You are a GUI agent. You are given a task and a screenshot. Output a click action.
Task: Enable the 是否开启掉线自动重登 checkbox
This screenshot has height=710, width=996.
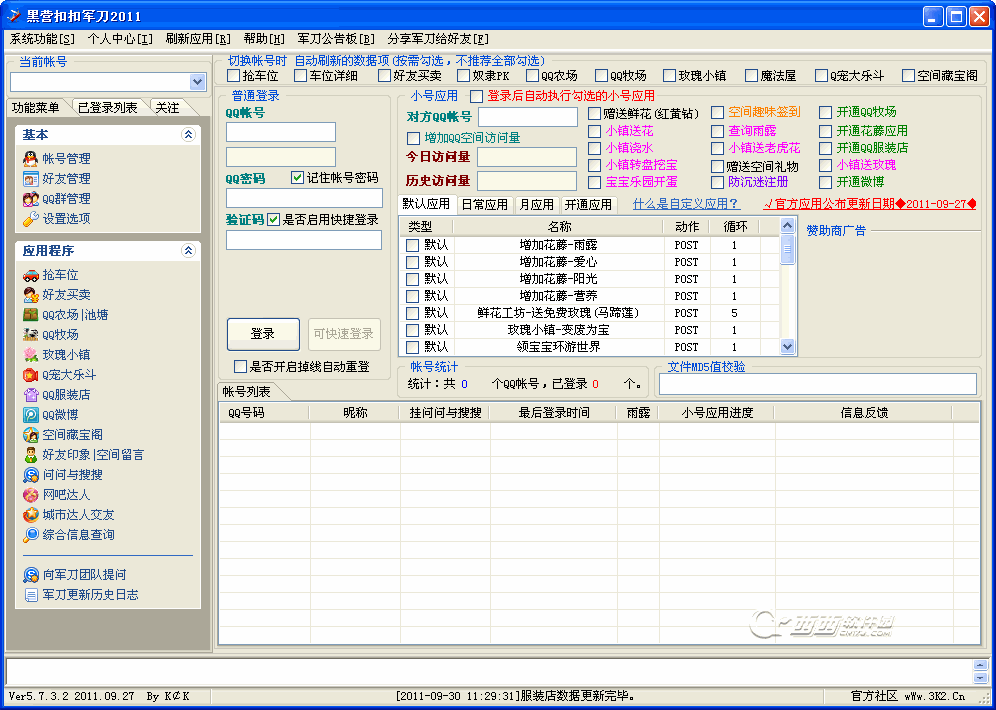click(240, 367)
